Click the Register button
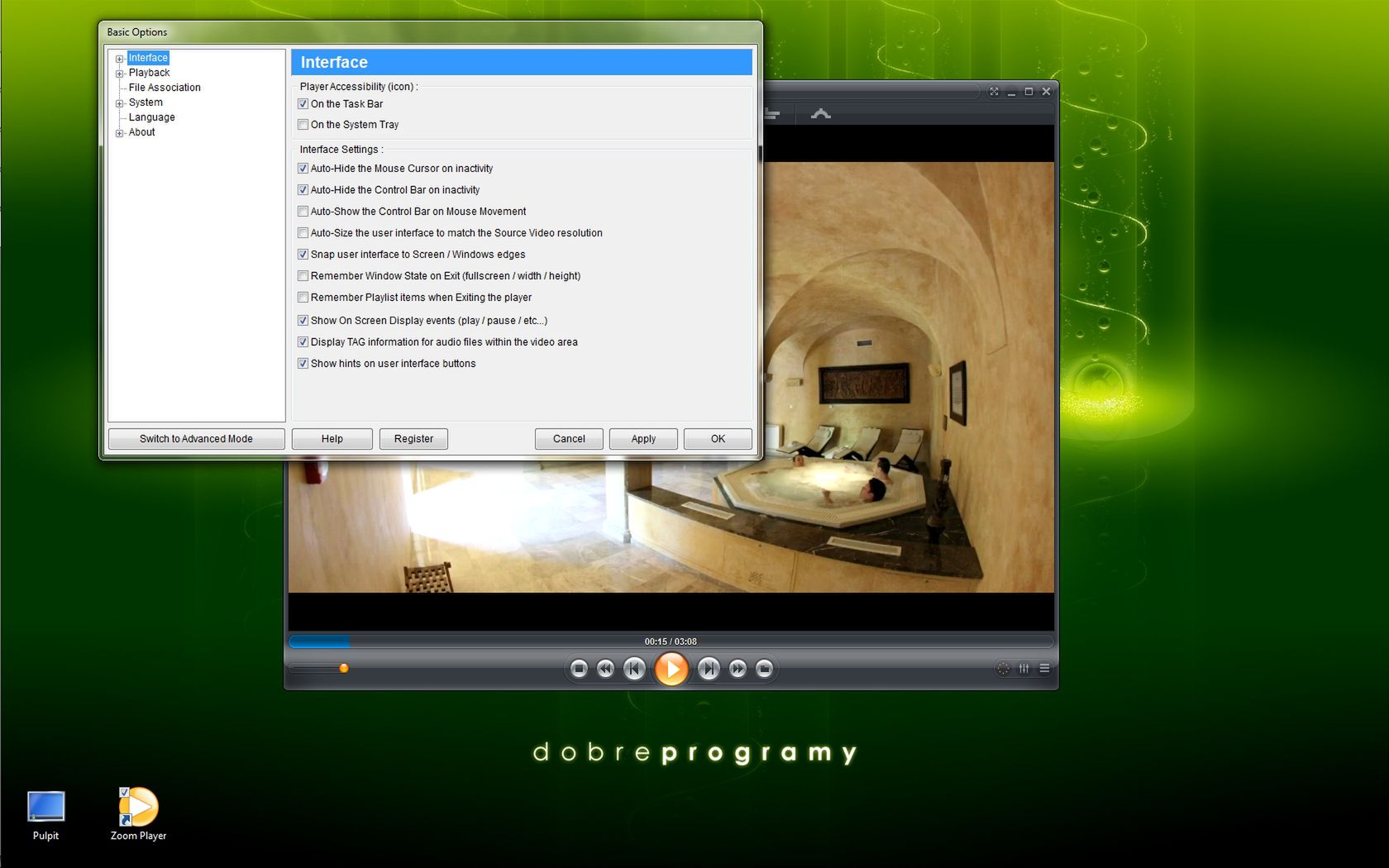This screenshot has height=868, width=1389. click(x=413, y=439)
